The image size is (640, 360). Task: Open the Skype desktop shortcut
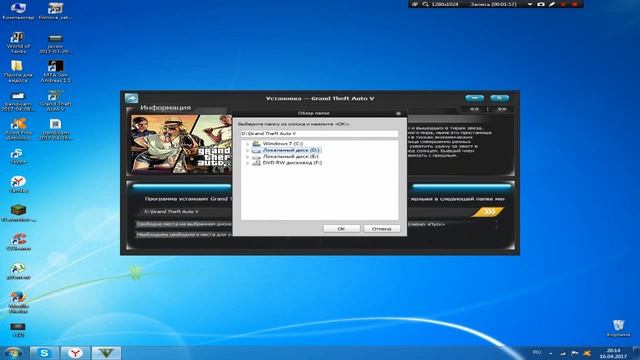[17, 156]
